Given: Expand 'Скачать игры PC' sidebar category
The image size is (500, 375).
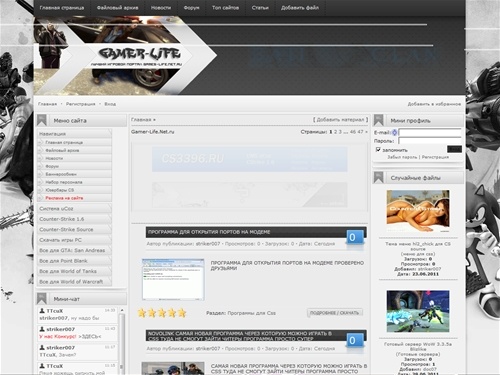Looking at the screenshot, I should [75, 240].
